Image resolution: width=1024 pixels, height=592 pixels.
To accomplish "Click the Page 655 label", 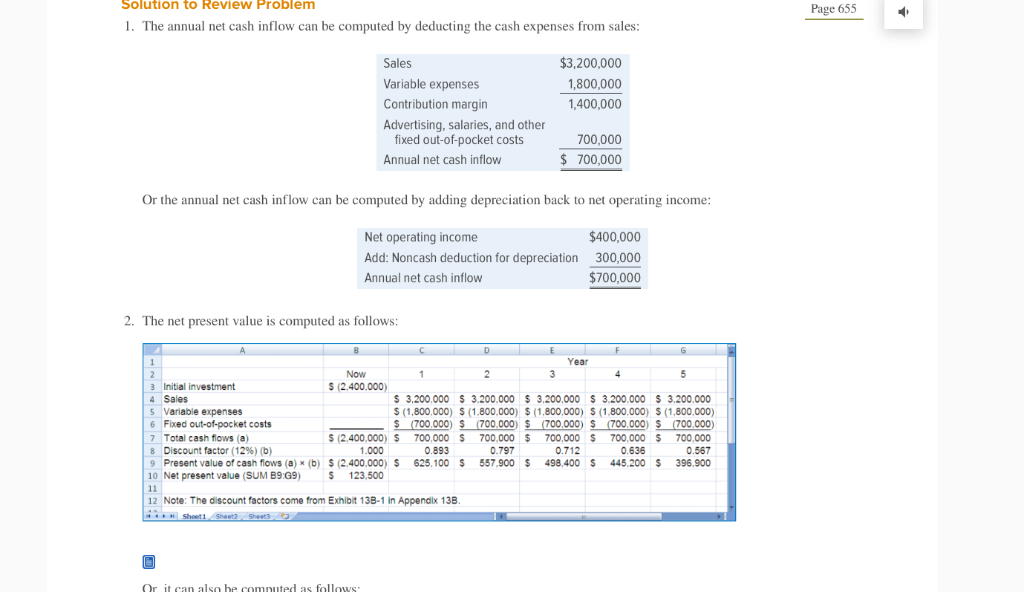I will [833, 8].
